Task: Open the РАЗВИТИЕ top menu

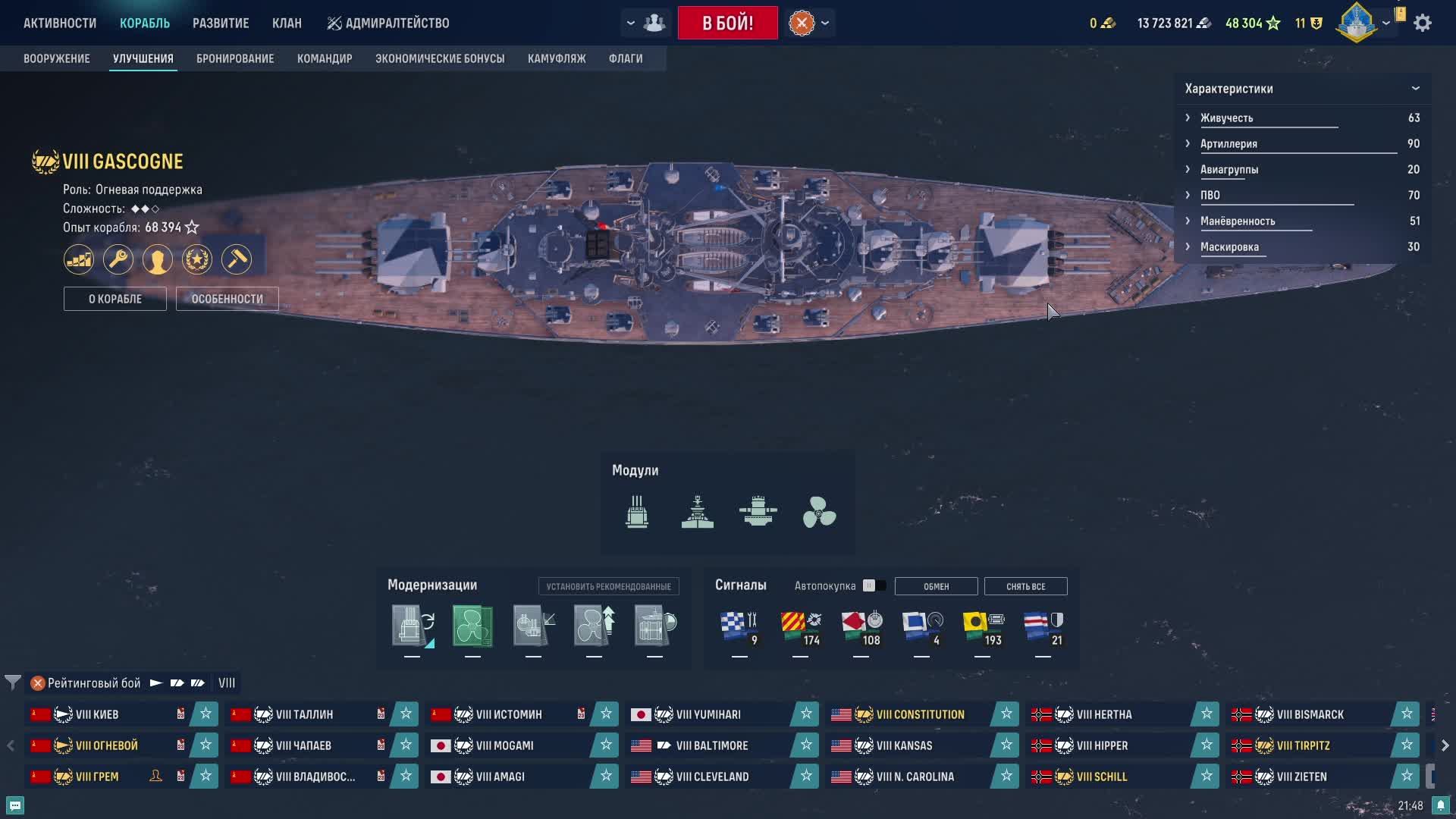Action: point(221,23)
